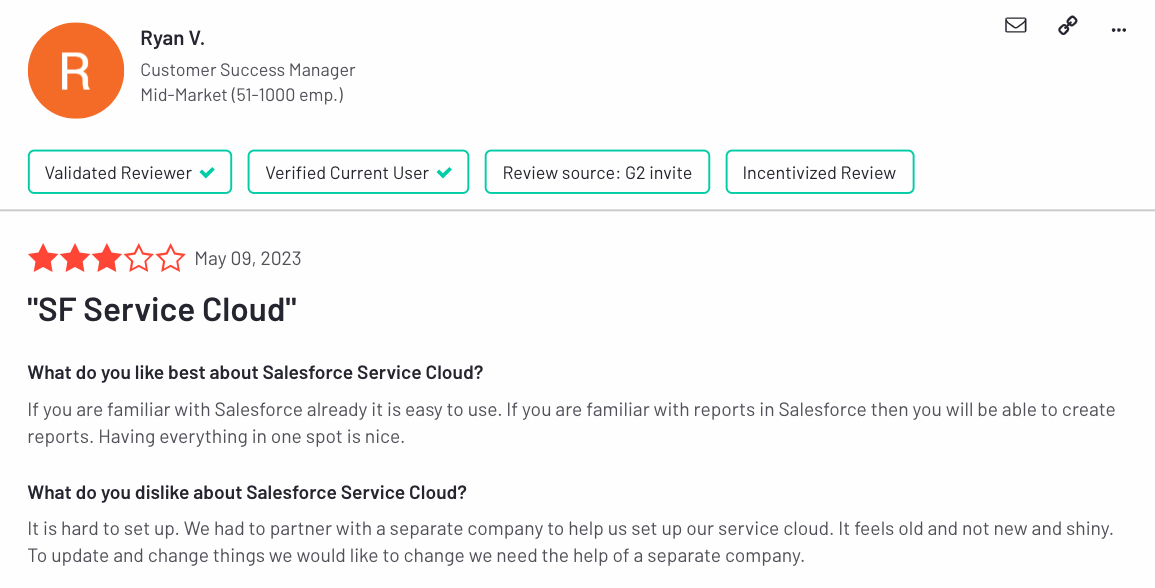Click "What do you like best" heading
The image size is (1155, 588).
tap(255, 372)
